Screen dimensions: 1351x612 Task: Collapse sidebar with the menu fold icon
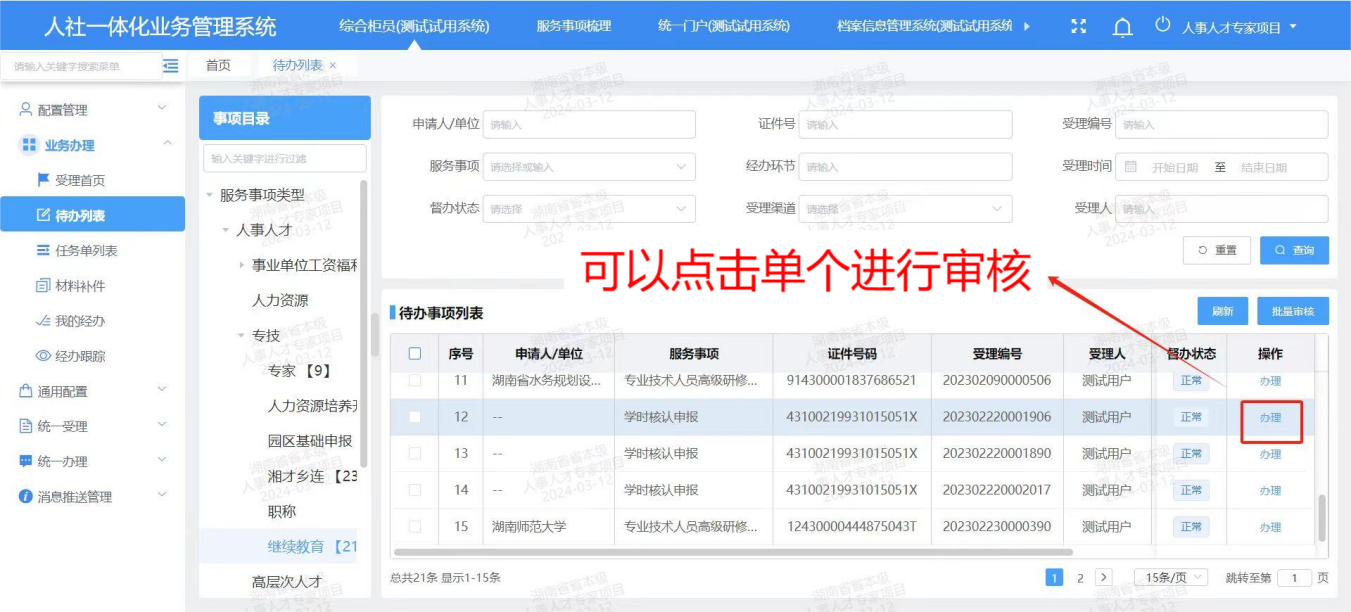point(171,66)
